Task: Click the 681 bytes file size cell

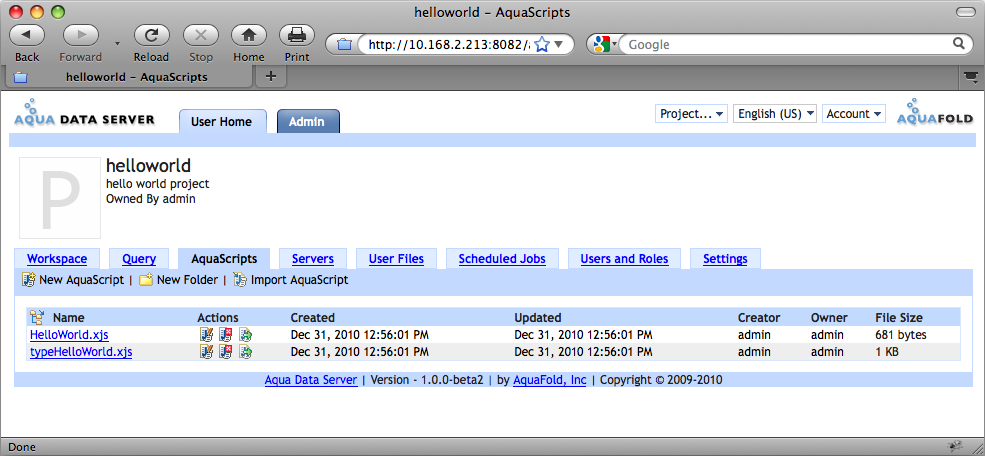Action: pos(901,335)
